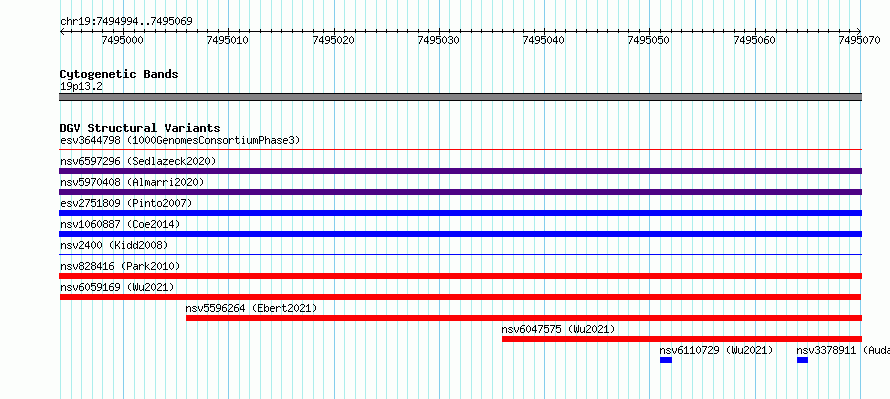
Task: Click ruler position 7495070
Action: tap(859, 40)
